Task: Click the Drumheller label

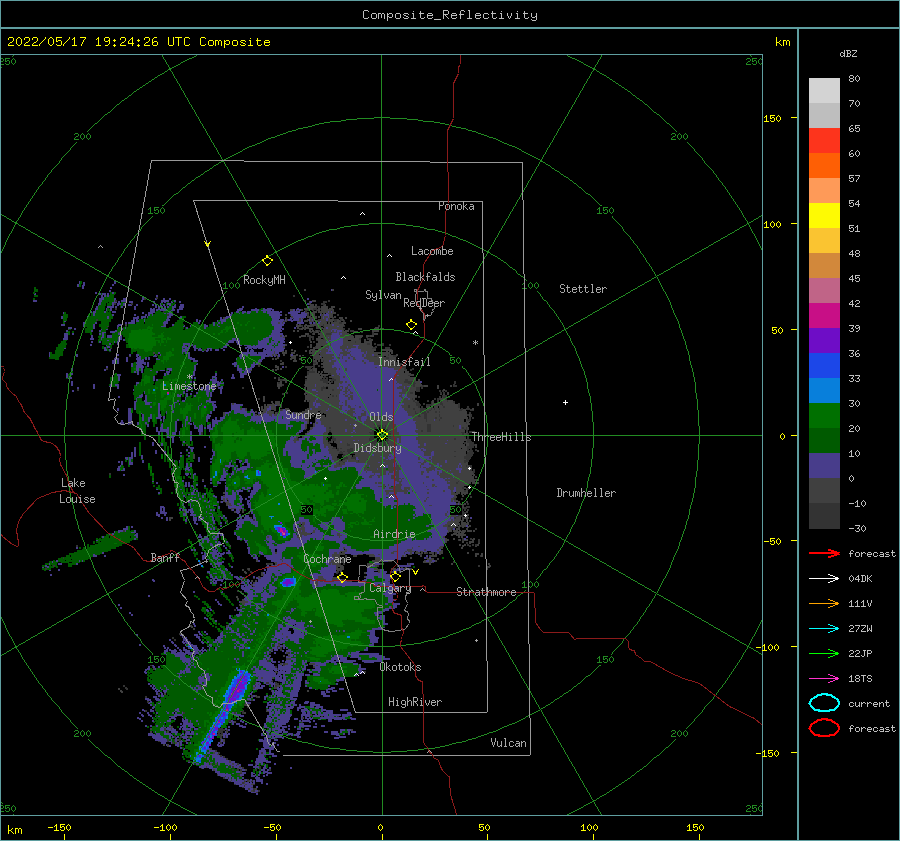Action: 586,493
